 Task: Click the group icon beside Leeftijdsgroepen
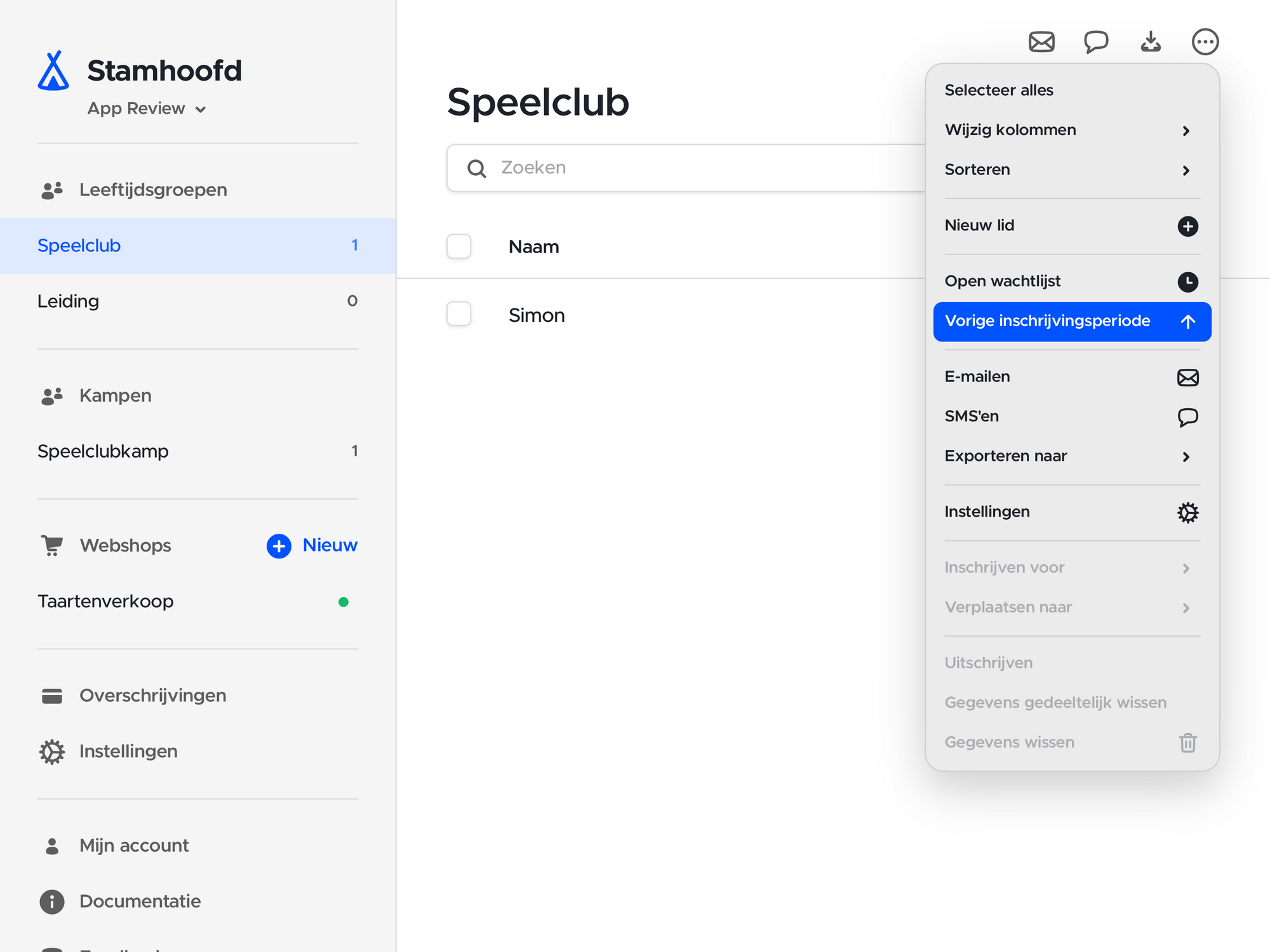(52, 190)
